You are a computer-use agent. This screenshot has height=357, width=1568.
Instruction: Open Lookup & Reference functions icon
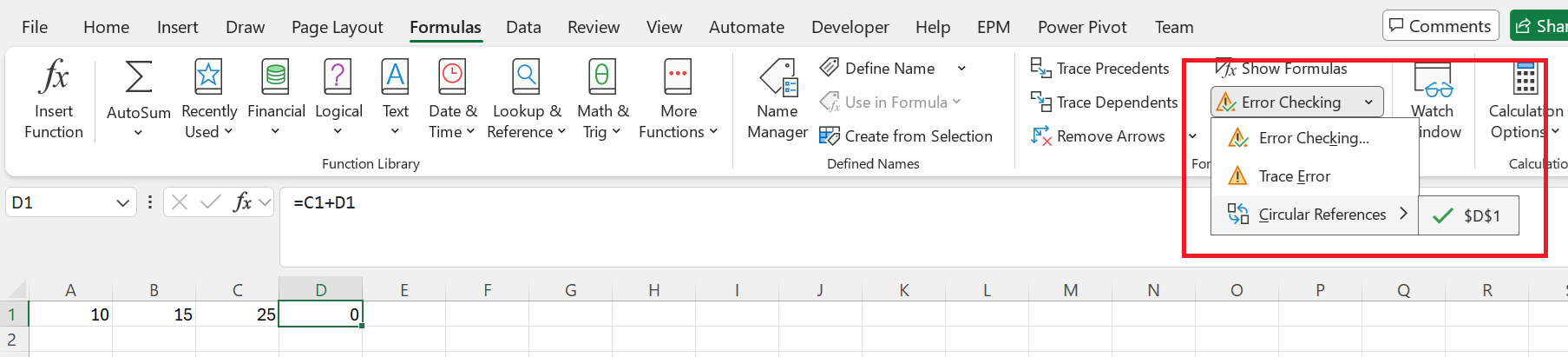[526, 76]
